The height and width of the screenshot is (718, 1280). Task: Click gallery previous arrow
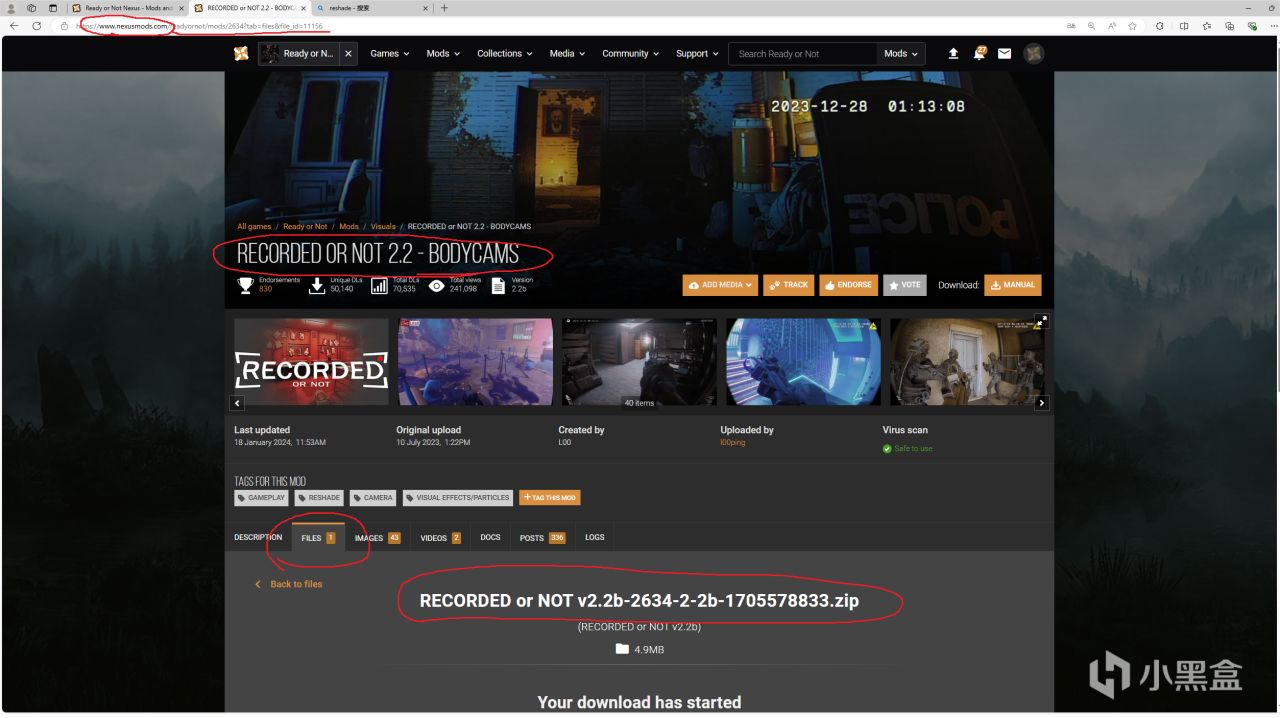click(x=238, y=403)
